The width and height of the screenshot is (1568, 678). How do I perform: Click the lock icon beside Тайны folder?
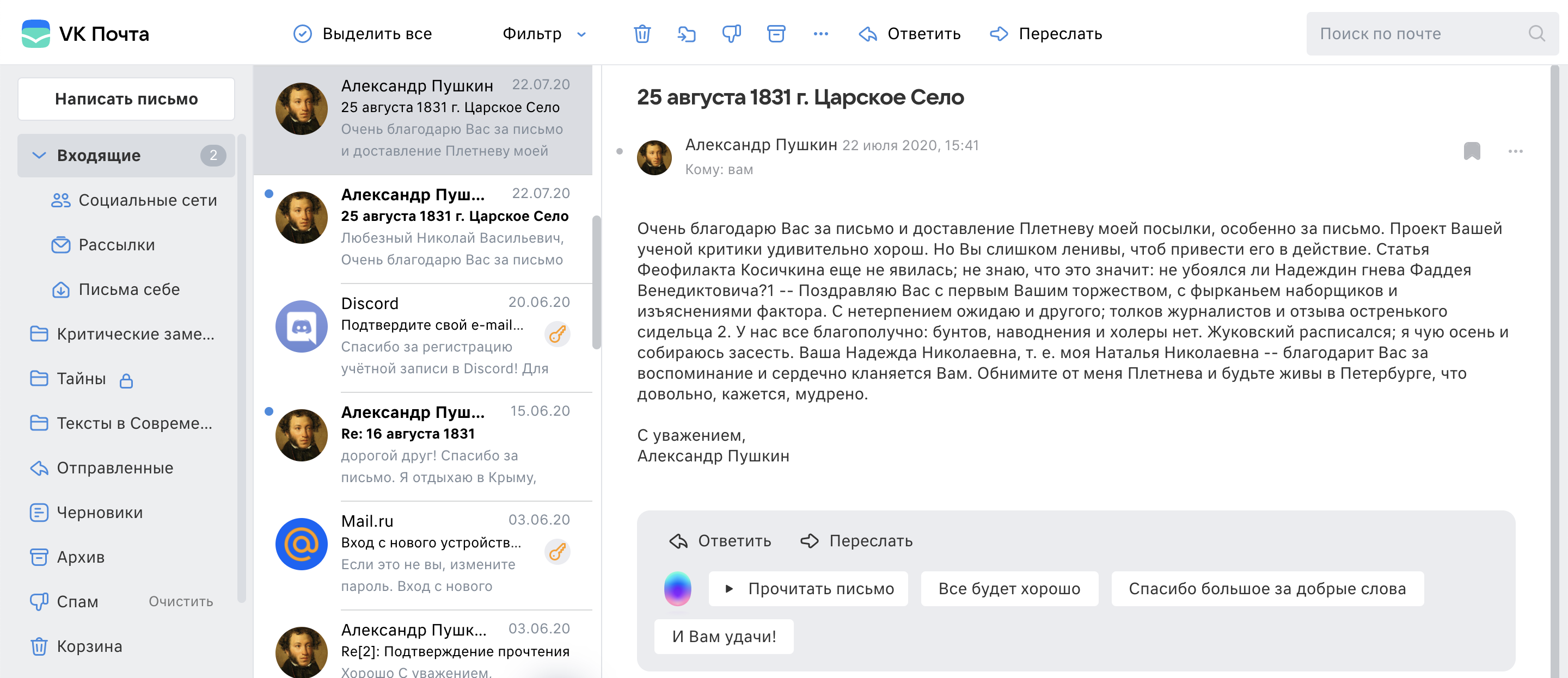pyautogui.click(x=126, y=380)
